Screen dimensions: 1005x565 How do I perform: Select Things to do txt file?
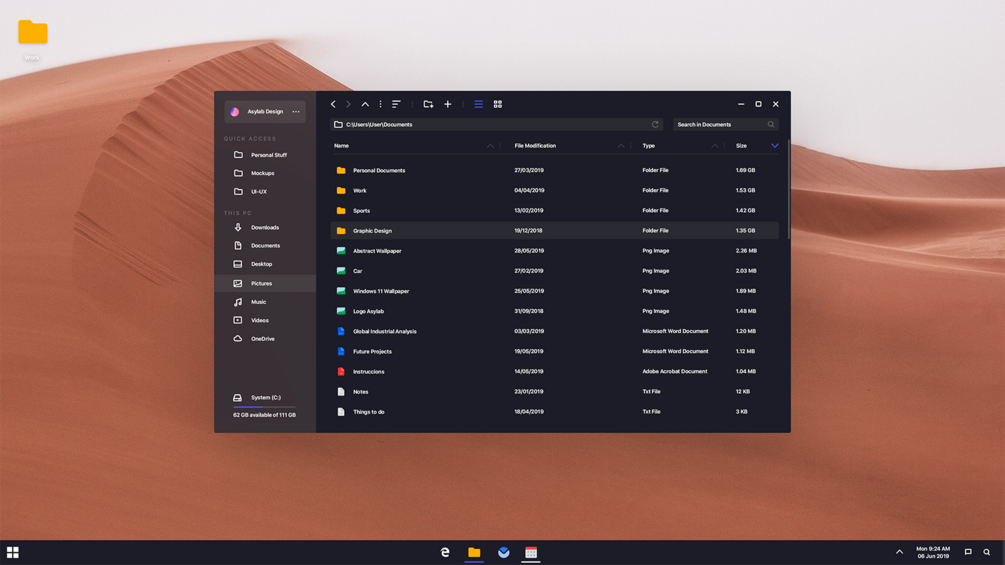[x=554, y=412]
